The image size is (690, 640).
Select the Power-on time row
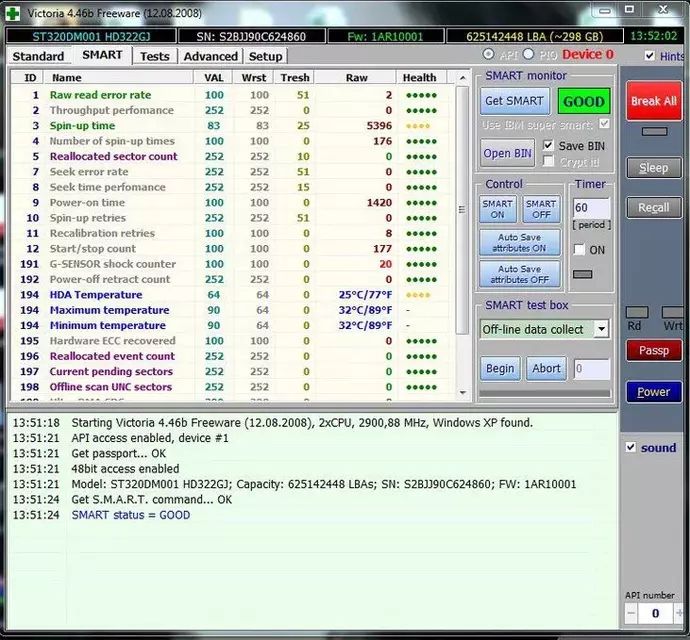232,202
